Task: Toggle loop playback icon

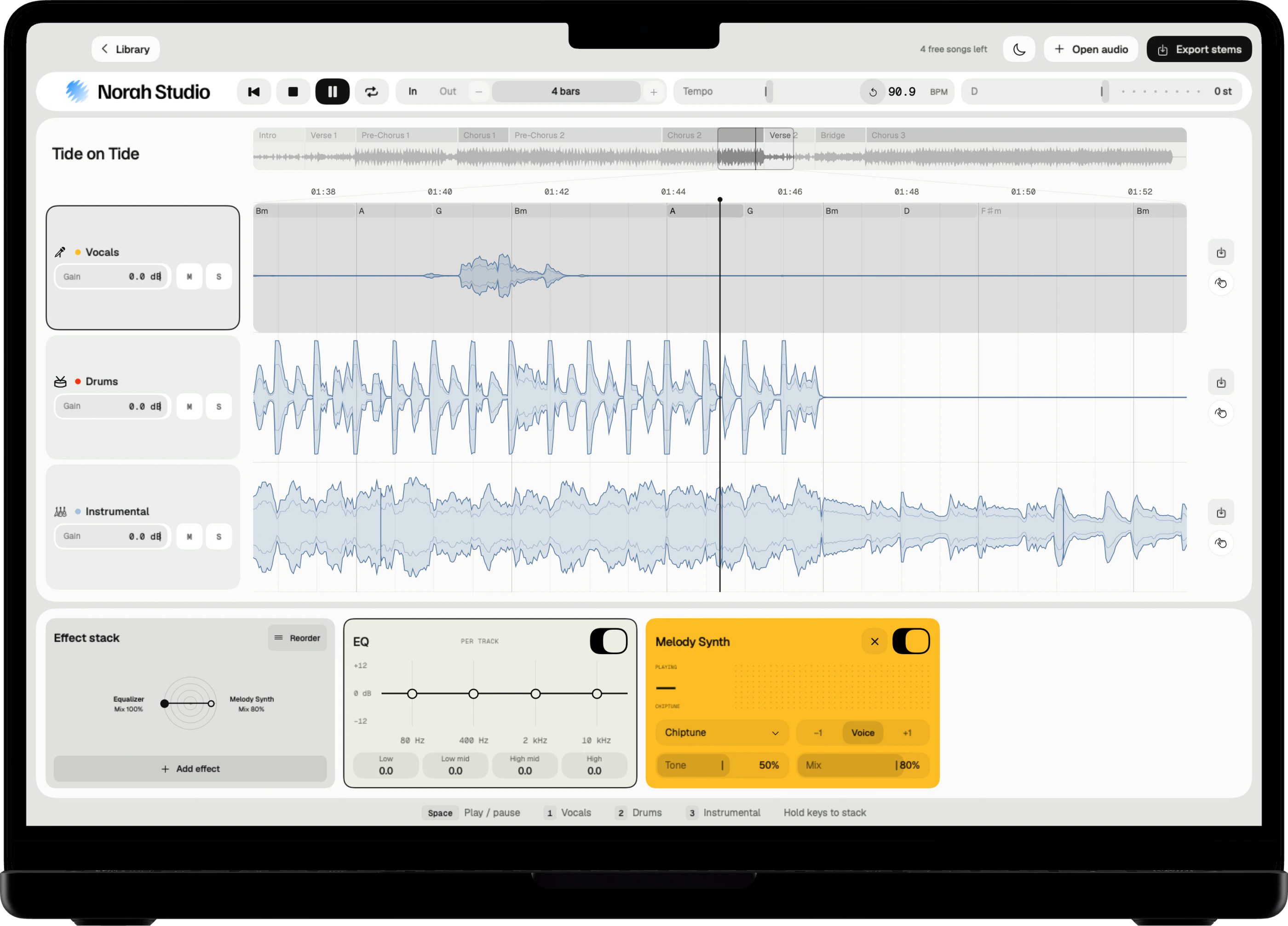Action: point(371,92)
